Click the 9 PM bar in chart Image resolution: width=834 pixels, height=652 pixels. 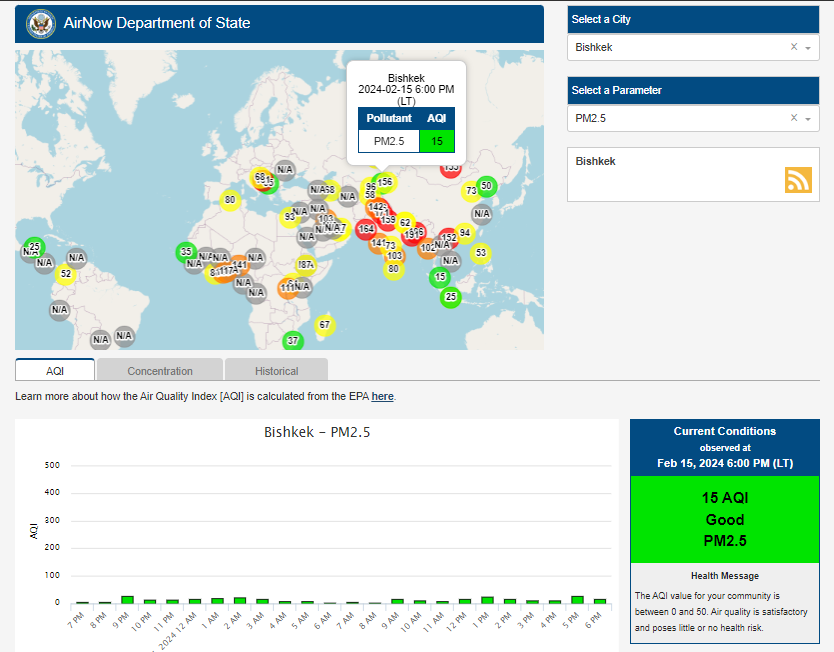click(x=127, y=600)
